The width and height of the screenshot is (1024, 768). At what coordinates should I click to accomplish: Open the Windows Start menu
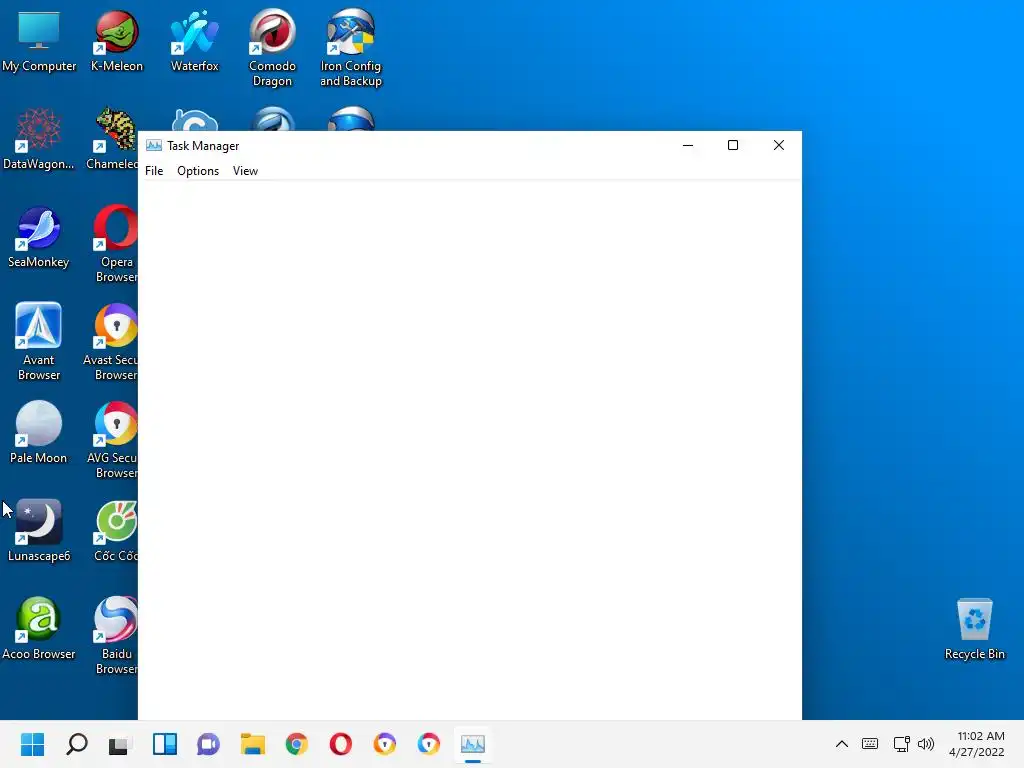pos(33,744)
